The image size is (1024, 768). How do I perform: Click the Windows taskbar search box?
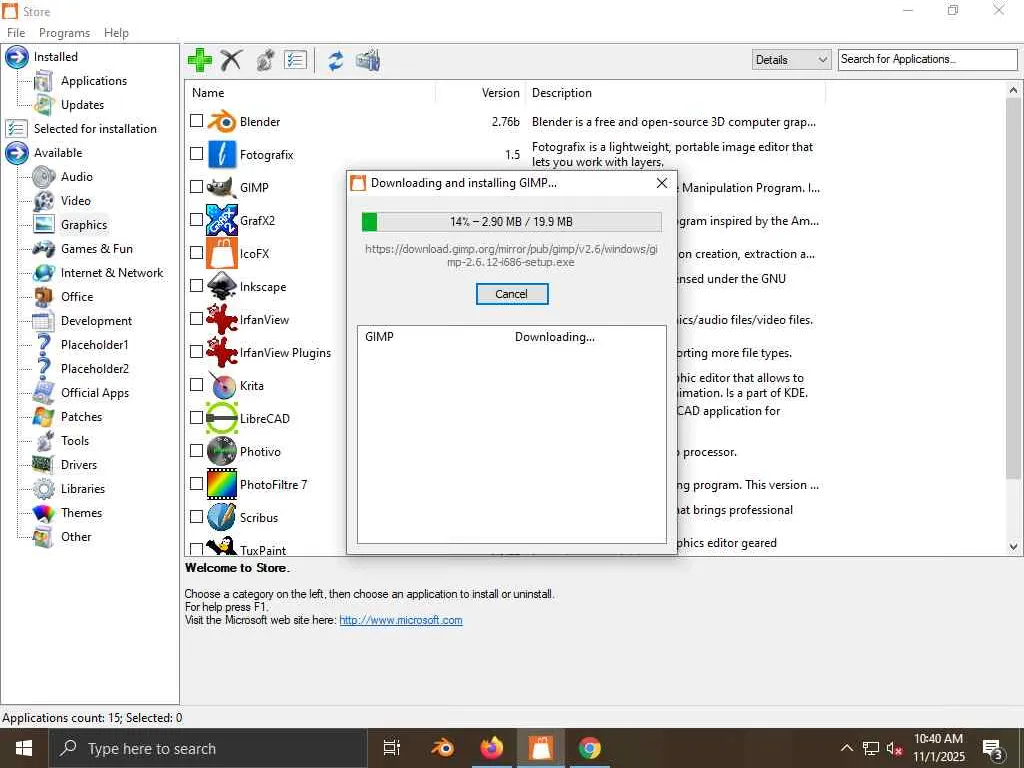pyautogui.click(x=208, y=748)
